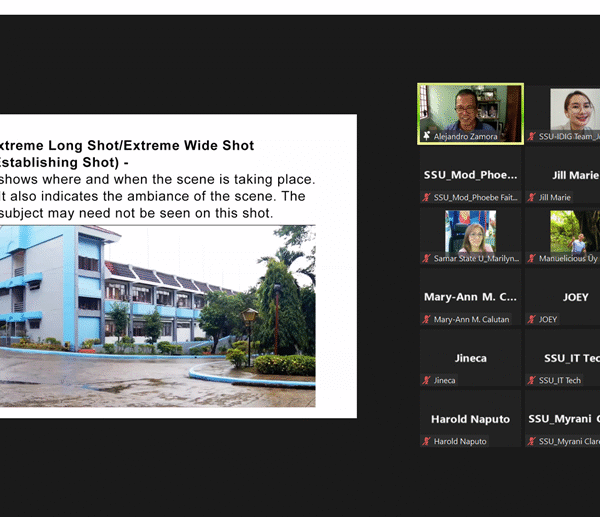600x517 pixels.
Task: Open Samar State U_Marilyn video thumbnail
Action: tap(470, 232)
